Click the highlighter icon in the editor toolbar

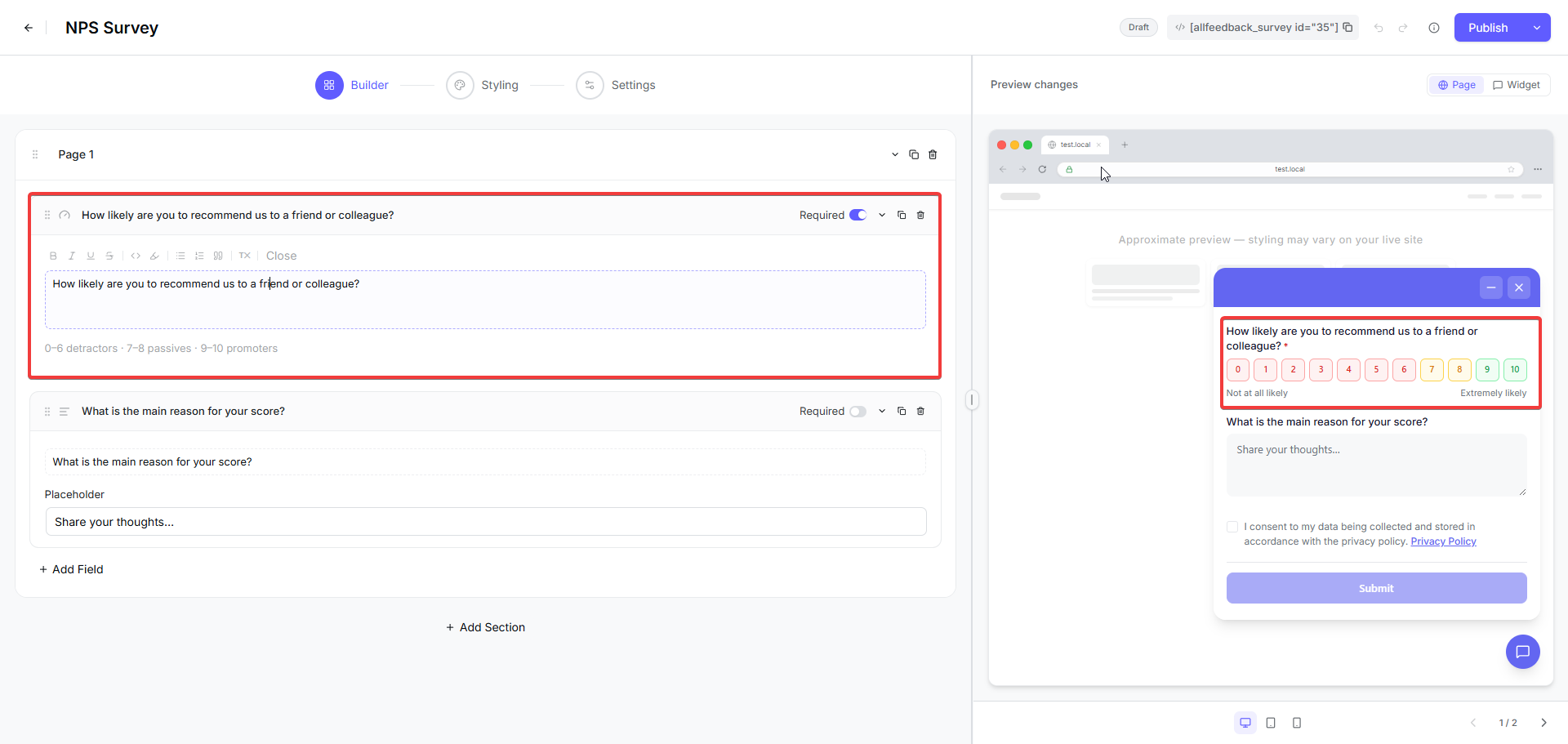154,256
